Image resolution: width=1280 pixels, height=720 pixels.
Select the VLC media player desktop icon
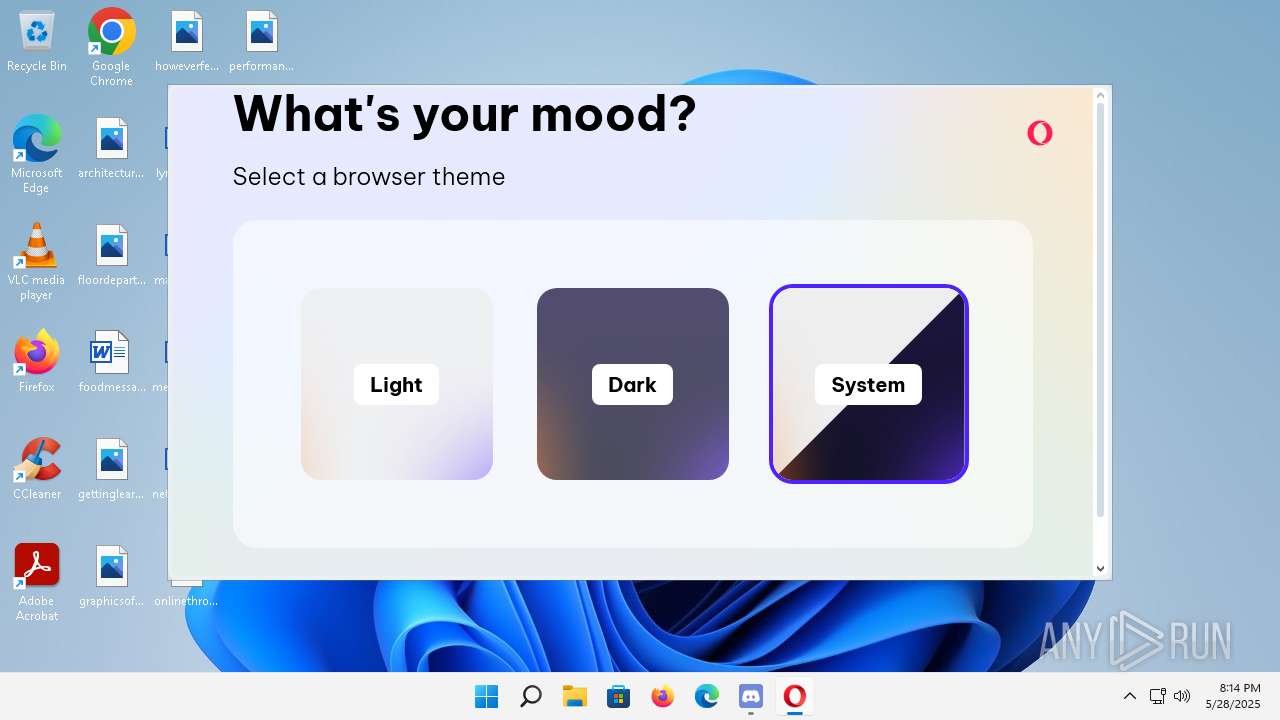[x=37, y=262]
